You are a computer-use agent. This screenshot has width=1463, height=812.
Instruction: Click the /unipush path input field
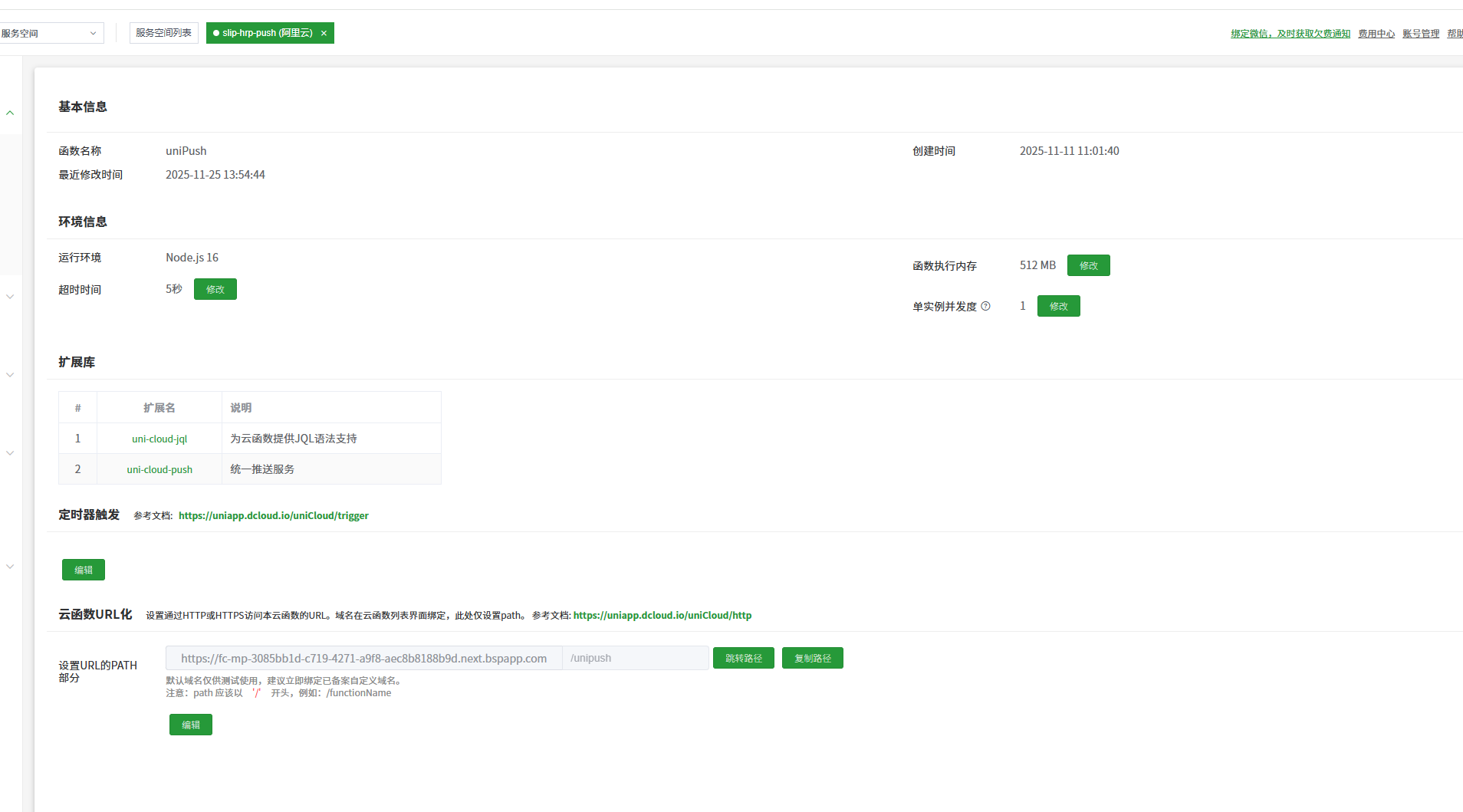(635, 658)
